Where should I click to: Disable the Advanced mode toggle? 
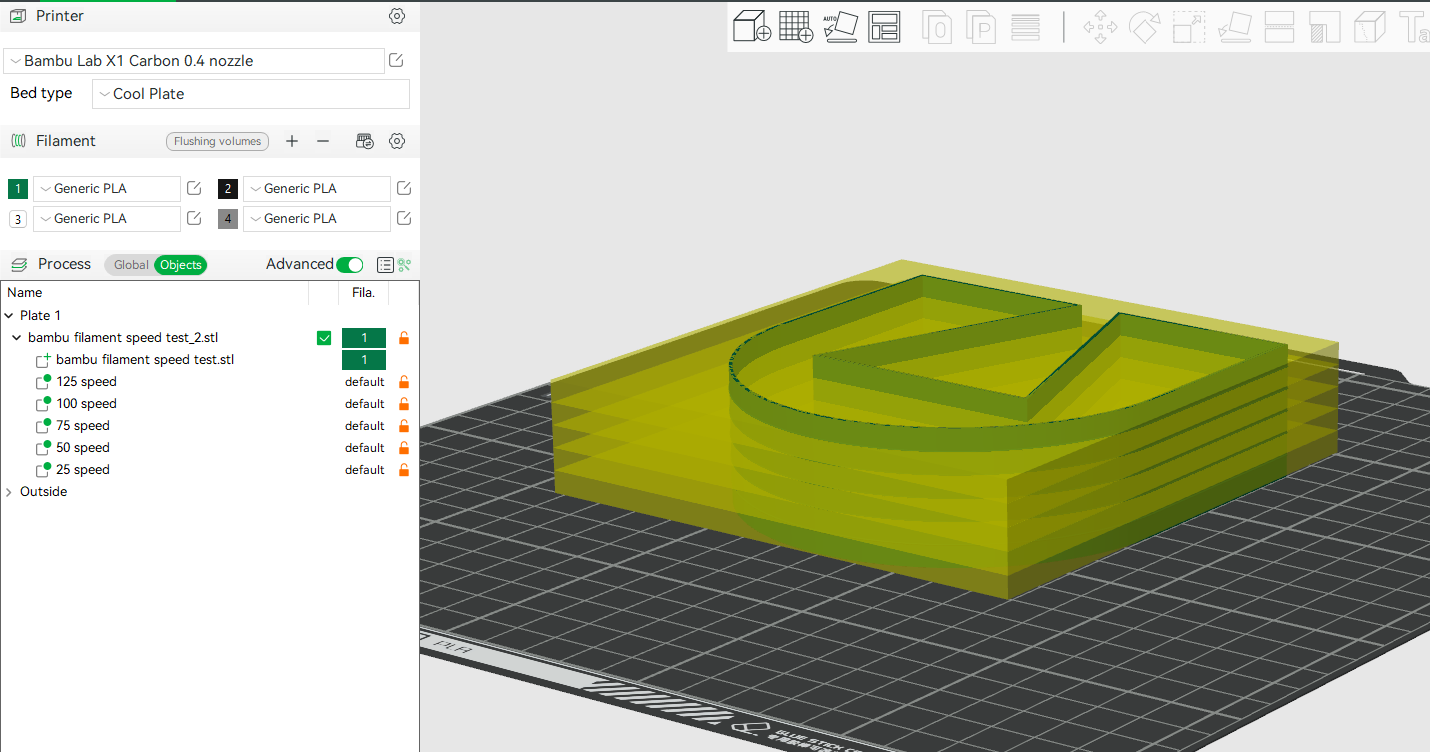(348, 264)
